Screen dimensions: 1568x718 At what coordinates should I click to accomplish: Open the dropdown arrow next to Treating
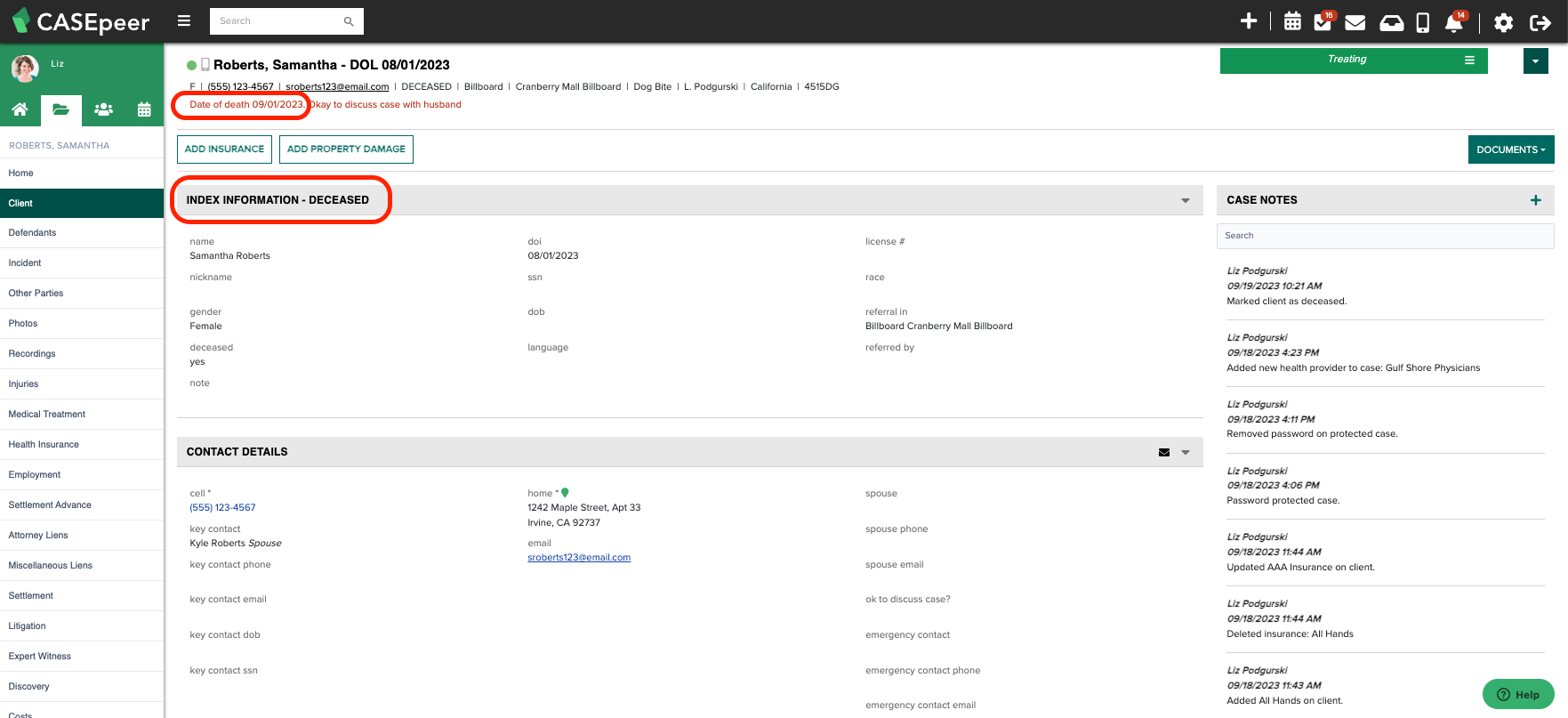pyautogui.click(x=1536, y=61)
